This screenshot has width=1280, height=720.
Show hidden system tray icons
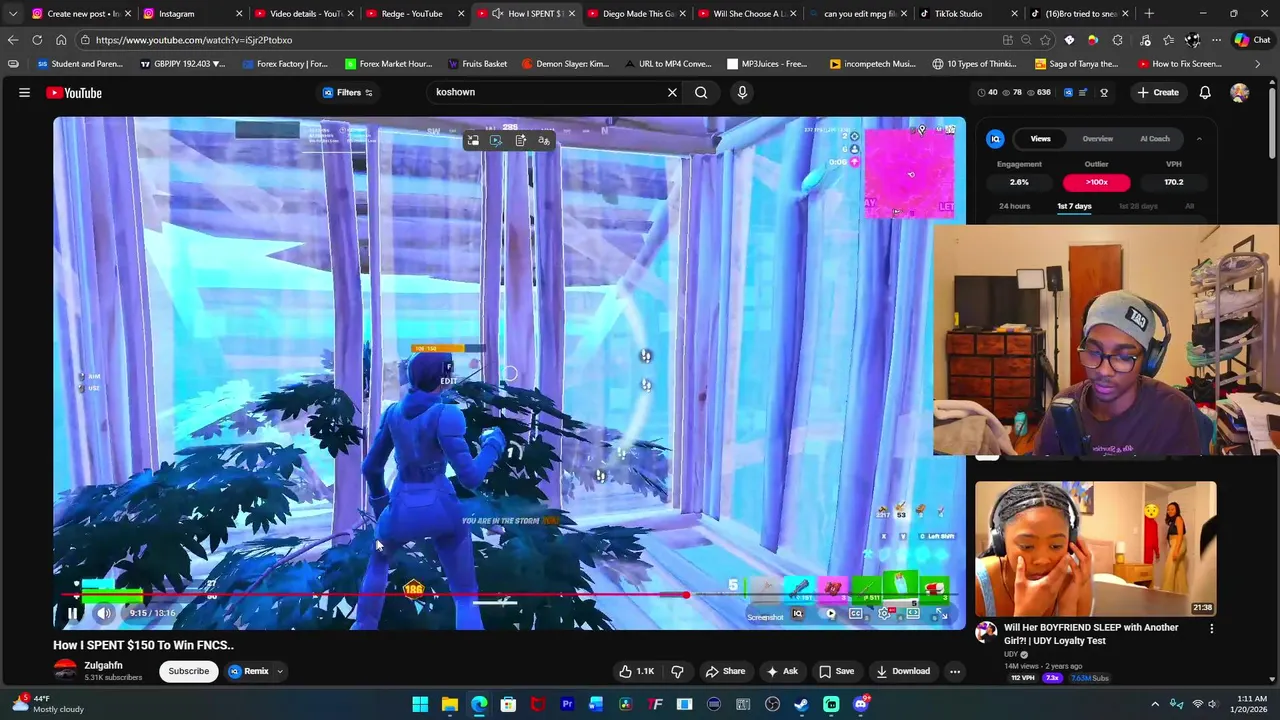click(1155, 704)
